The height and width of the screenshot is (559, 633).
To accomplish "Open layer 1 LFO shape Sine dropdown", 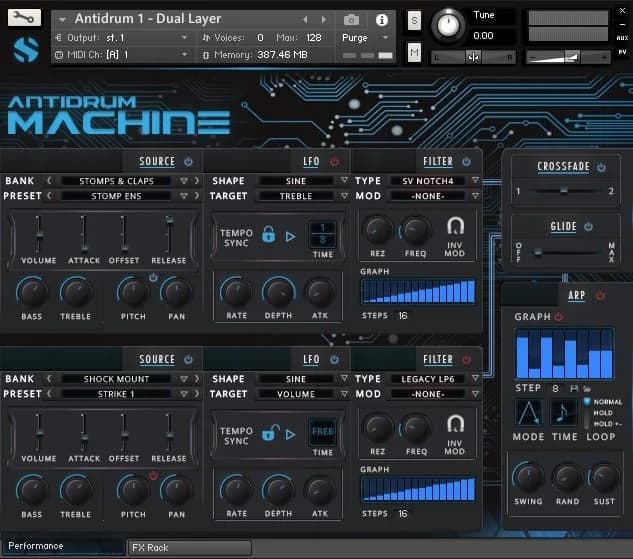I will (x=344, y=180).
